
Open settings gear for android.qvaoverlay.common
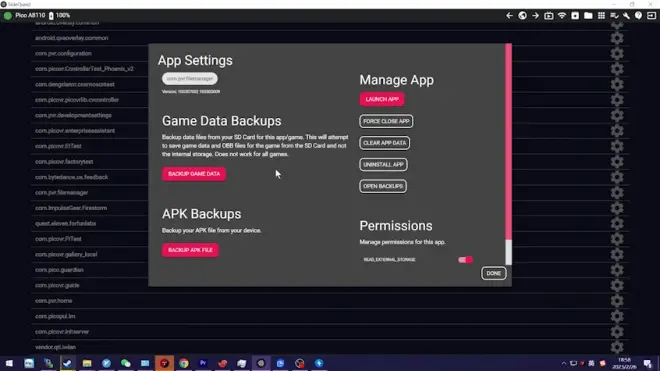click(x=617, y=38)
